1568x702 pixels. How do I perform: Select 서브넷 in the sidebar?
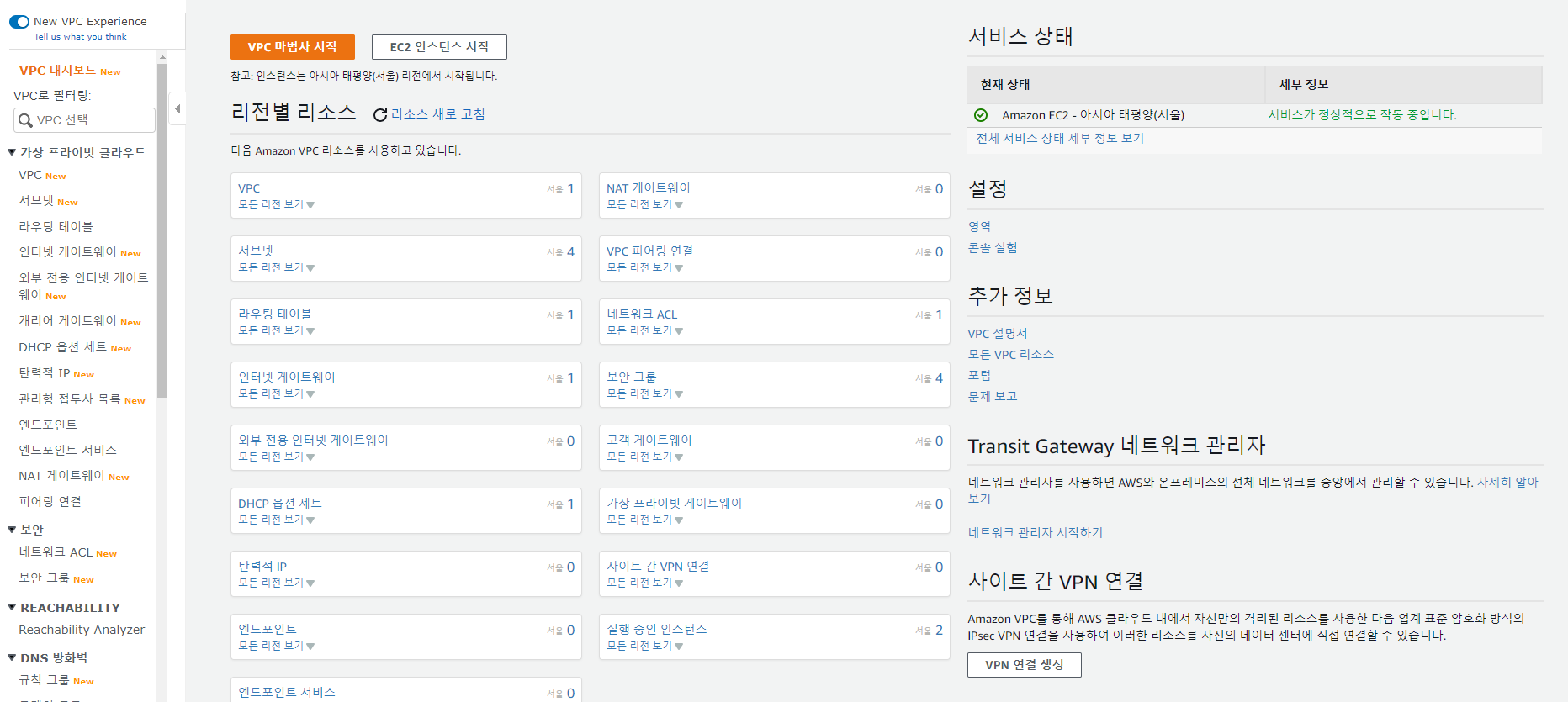[36, 201]
